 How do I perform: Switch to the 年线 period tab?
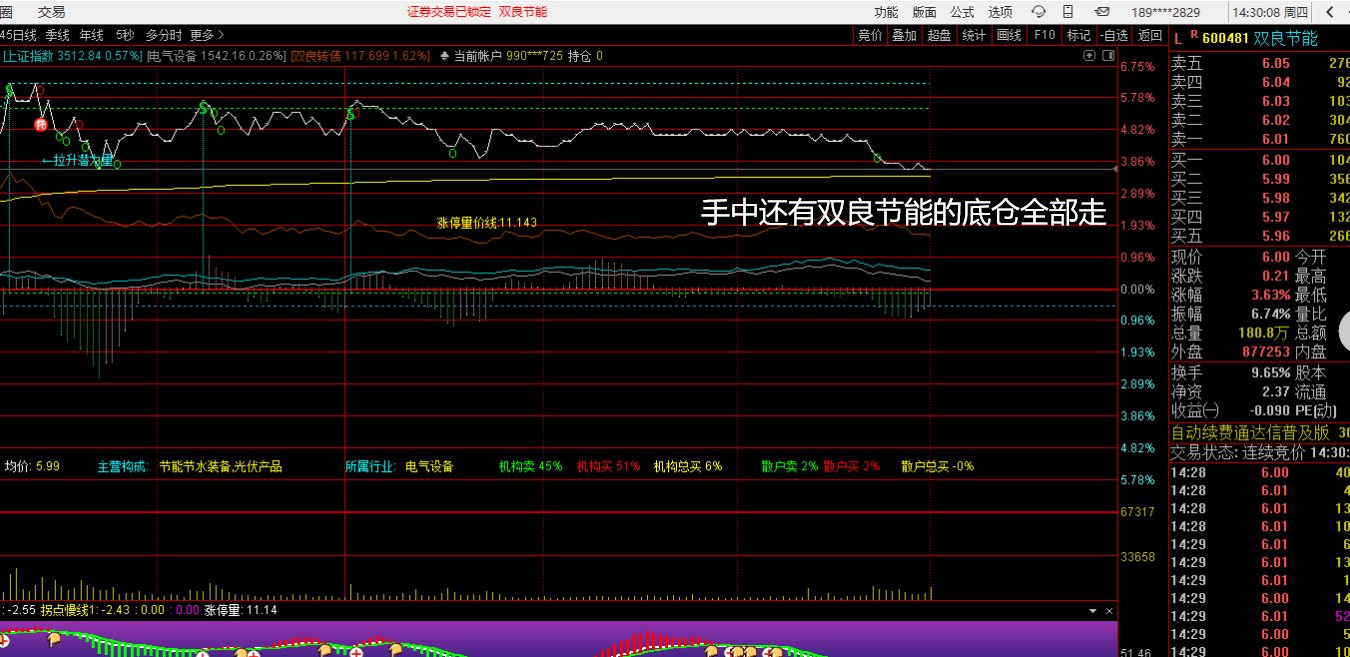pos(91,35)
